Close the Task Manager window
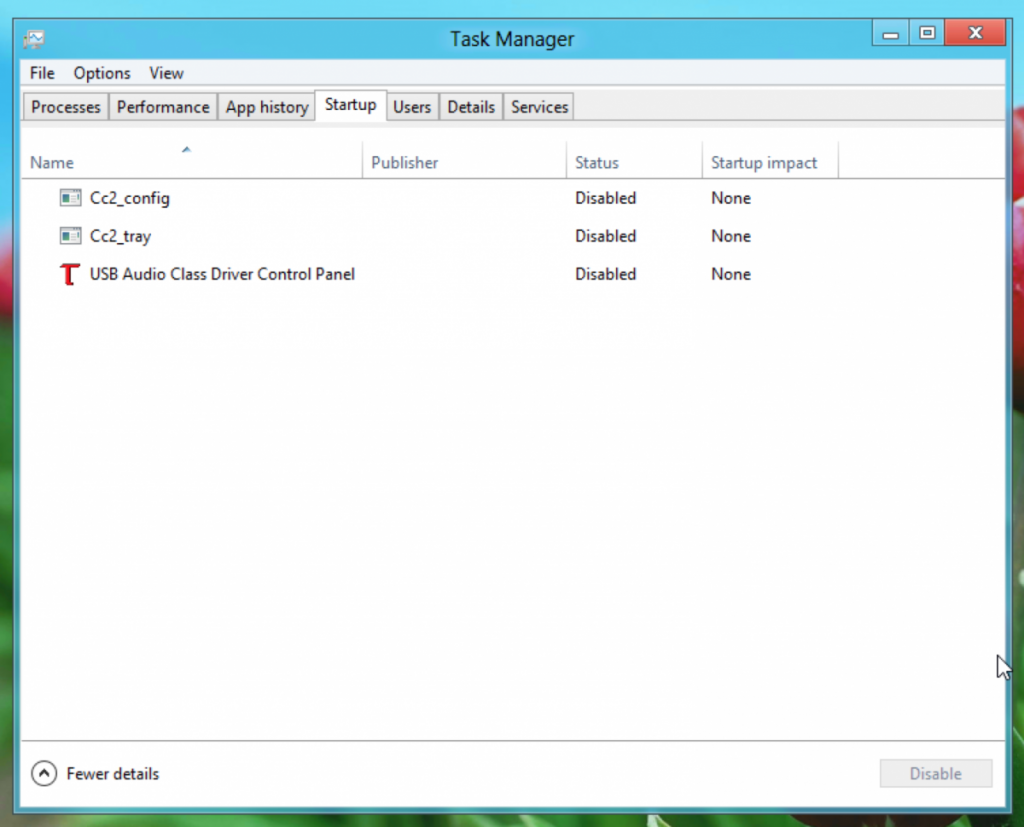This screenshot has height=827, width=1024. [975, 33]
